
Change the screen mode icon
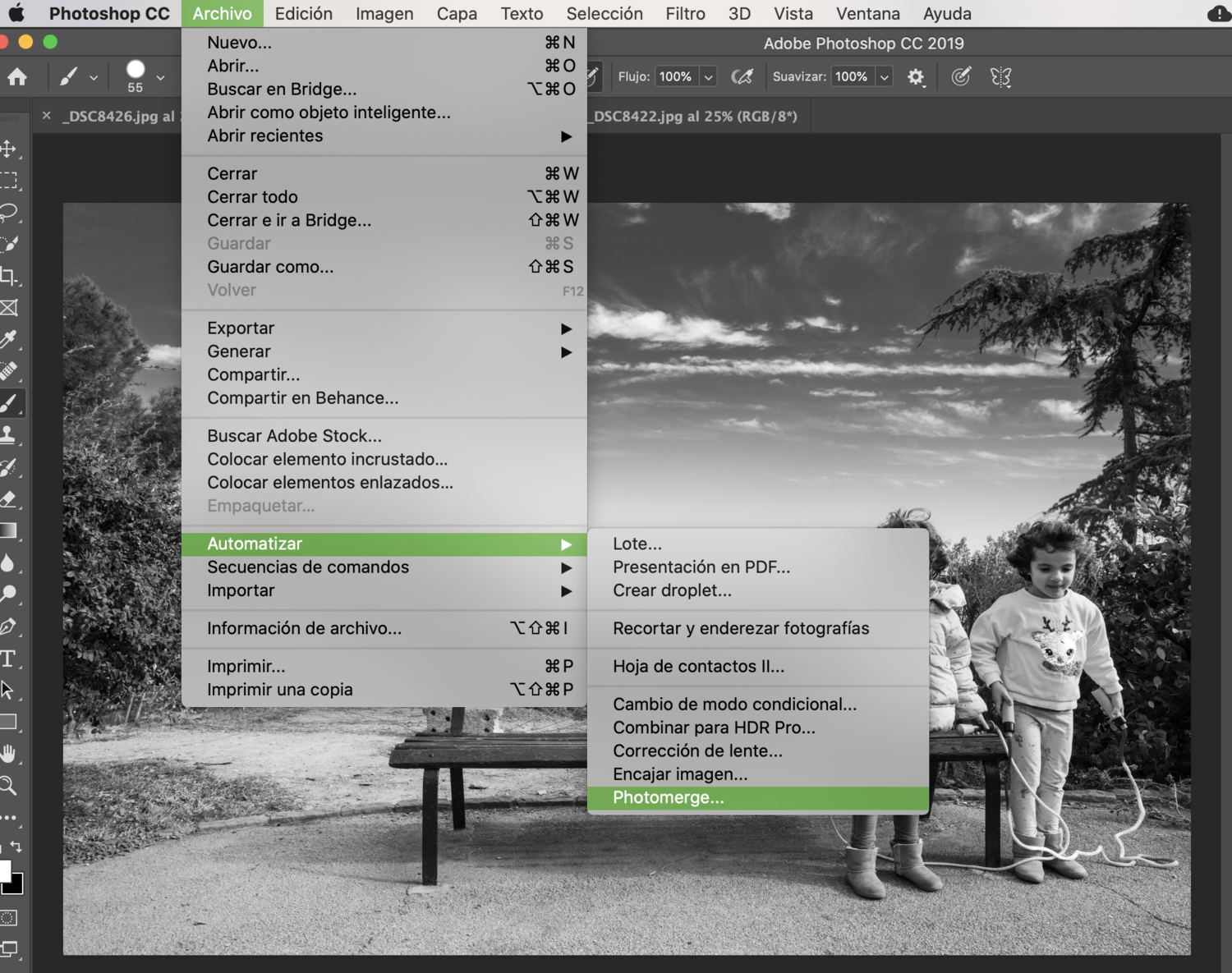click(x=10, y=949)
